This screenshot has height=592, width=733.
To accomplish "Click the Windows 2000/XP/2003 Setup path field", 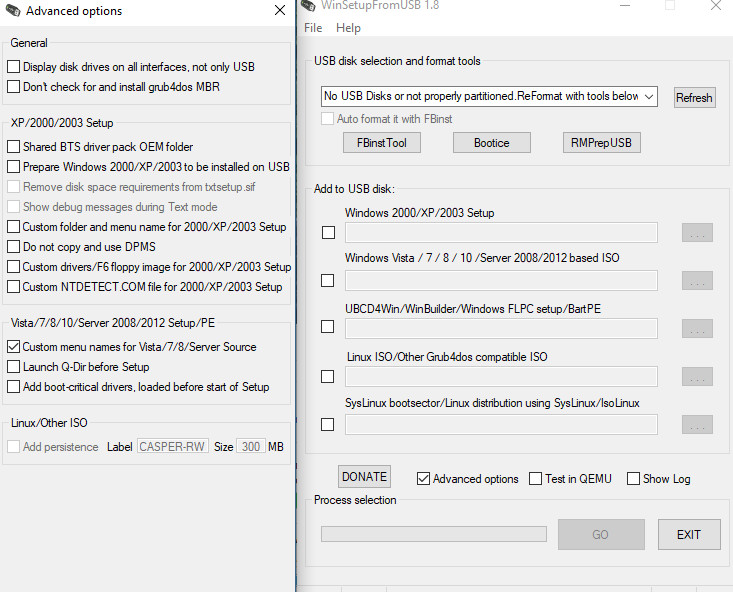I will click(x=501, y=232).
